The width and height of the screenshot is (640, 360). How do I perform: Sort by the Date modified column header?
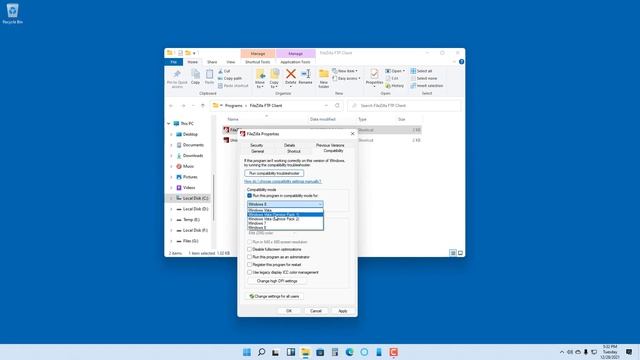click(322, 119)
